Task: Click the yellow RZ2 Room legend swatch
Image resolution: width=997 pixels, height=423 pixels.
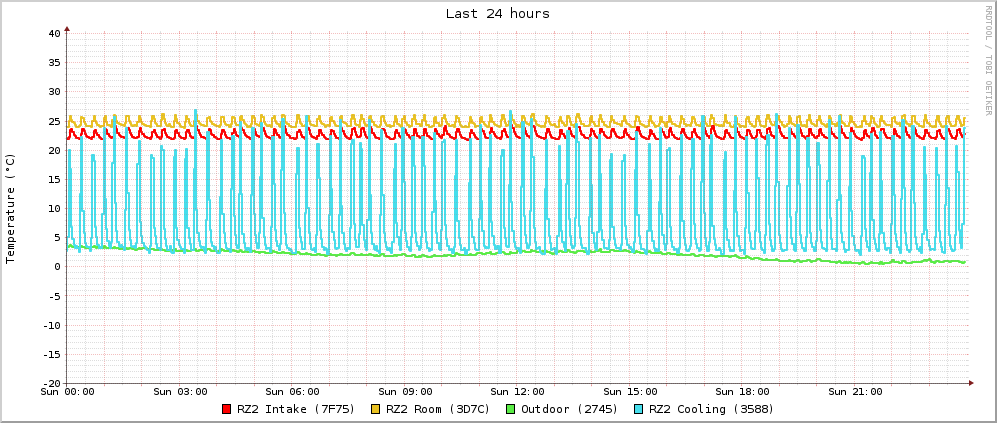Action: (376, 409)
